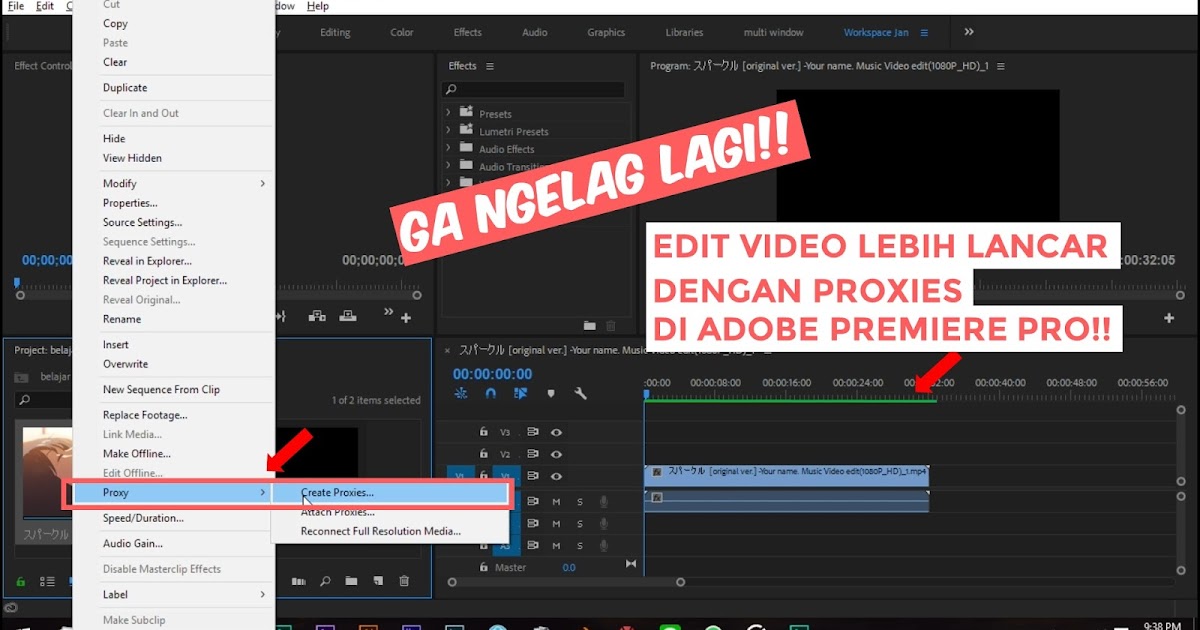This screenshot has height=630, width=1200.
Task: Open timeline display settings wrench icon
Action: pyautogui.click(x=580, y=394)
